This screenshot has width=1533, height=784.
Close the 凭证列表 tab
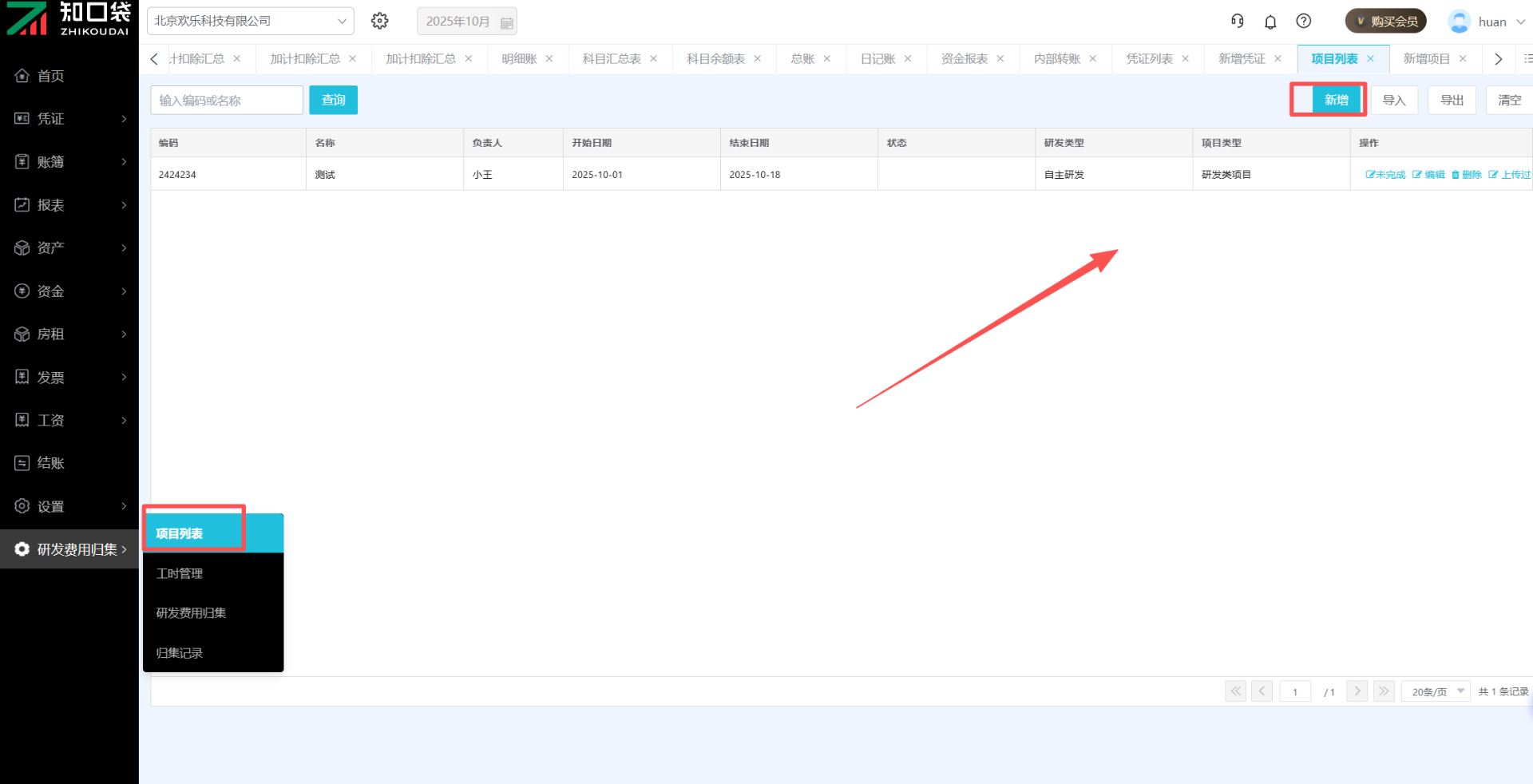pos(1186,59)
